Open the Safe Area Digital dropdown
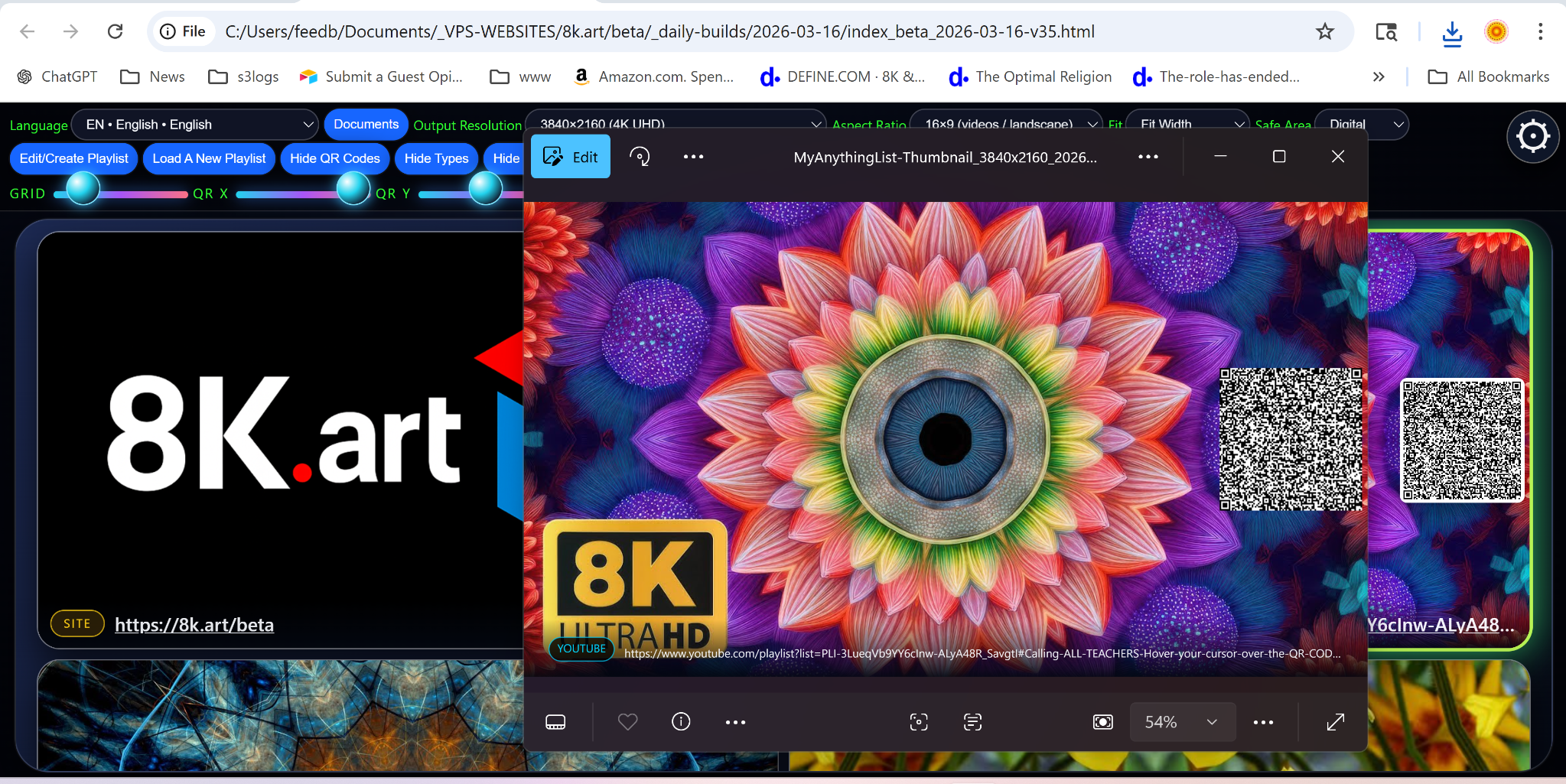The height and width of the screenshot is (784, 1566). [1362, 124]
